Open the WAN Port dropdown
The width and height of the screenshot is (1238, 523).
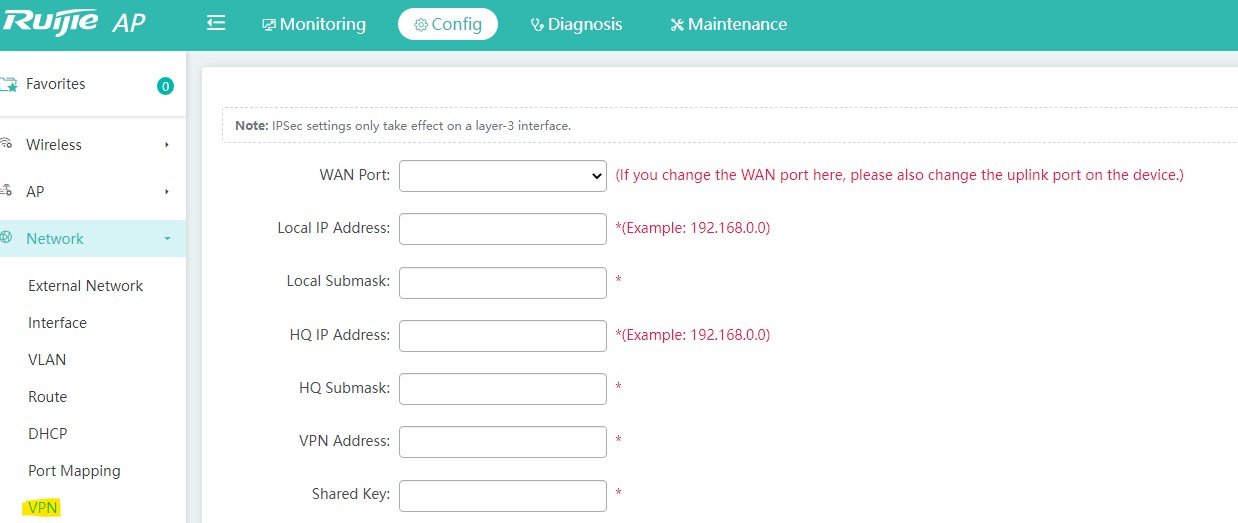click(503, 175)
